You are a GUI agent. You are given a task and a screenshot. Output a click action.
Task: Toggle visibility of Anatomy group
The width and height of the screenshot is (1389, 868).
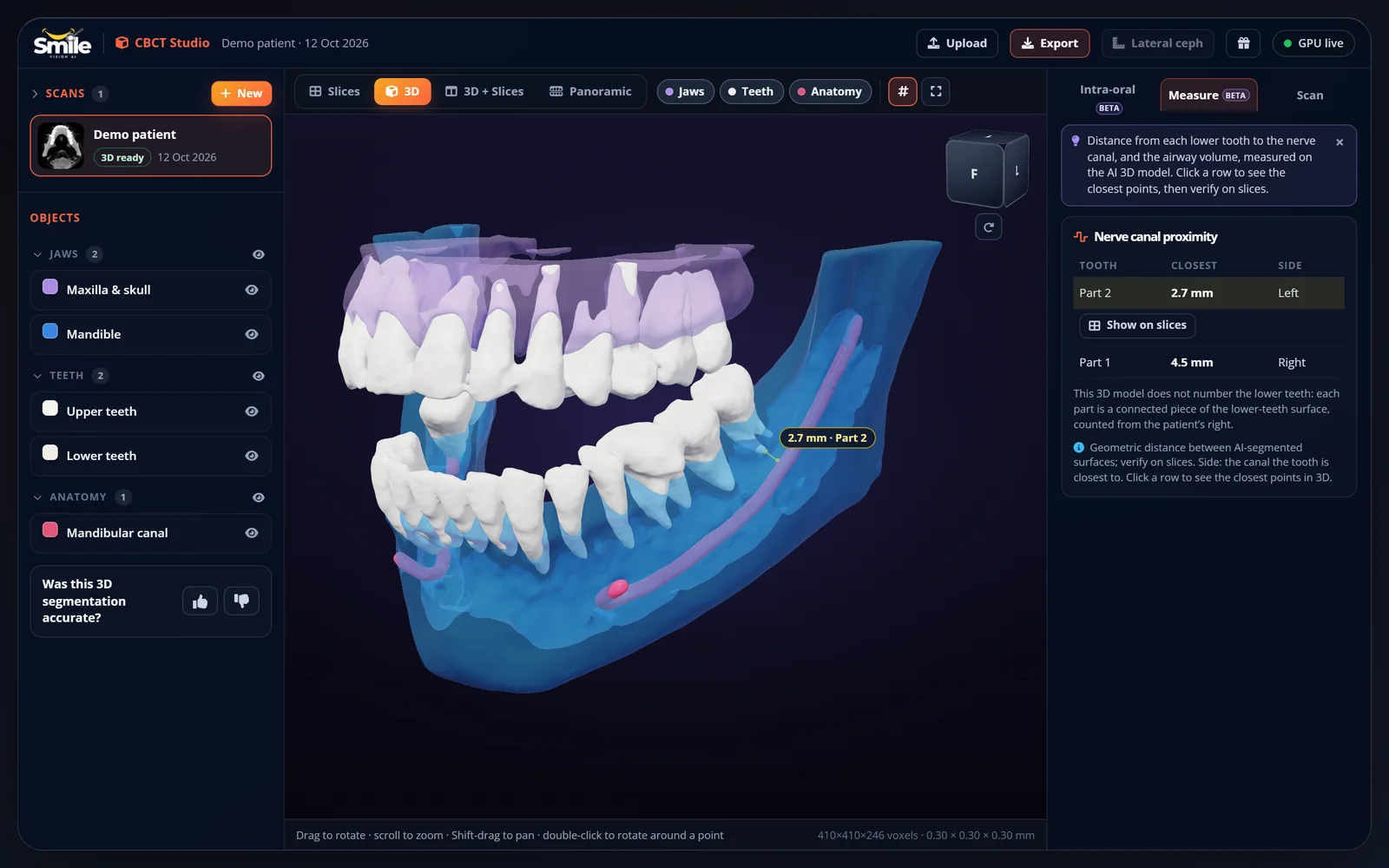point(258,497)
